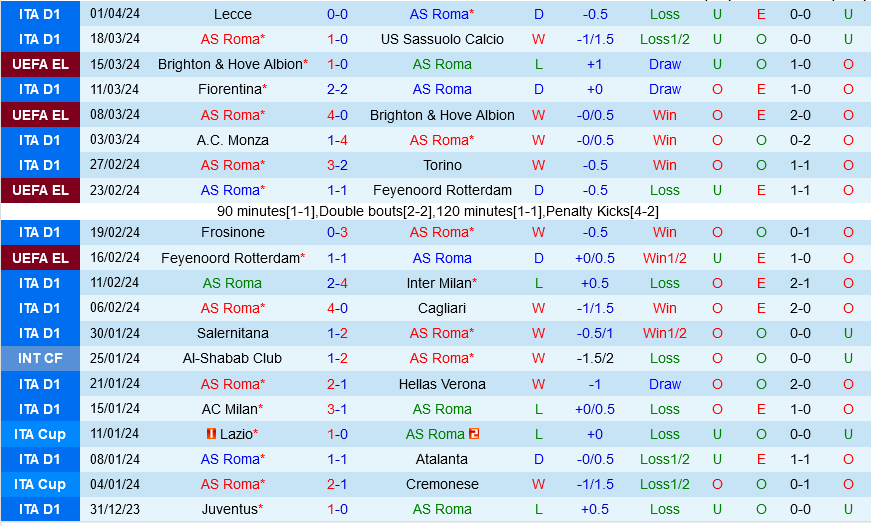Open the Lecce team page
Screen dimensions: 871x526
point(233,14)
